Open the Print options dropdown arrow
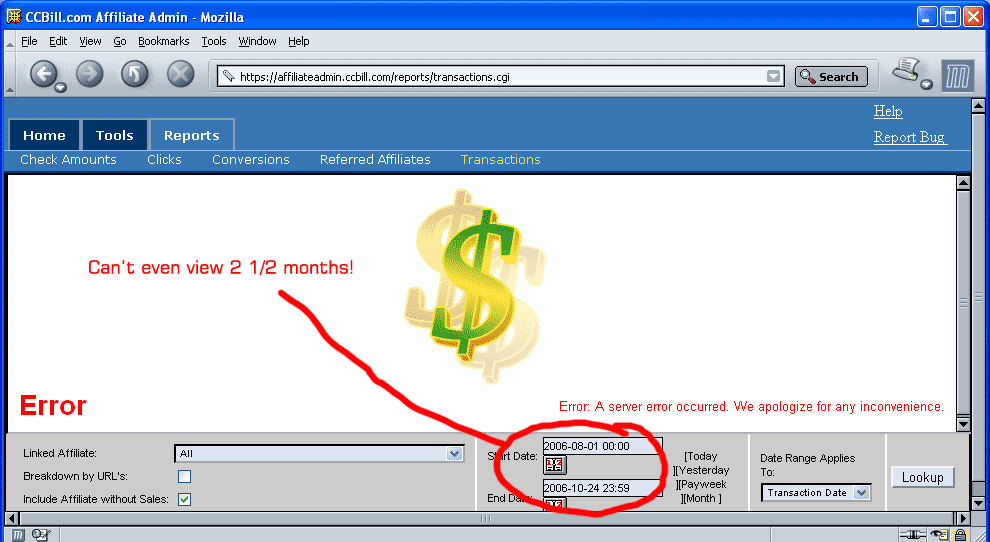Viewport: 990px width, 542px height. tap(926, 85)
